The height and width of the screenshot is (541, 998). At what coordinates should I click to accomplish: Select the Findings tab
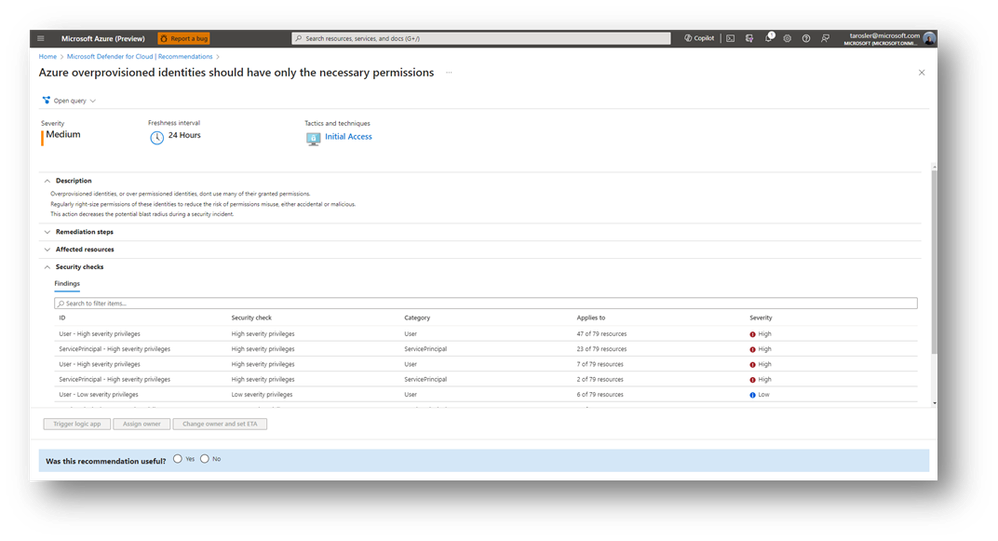[67, 284]
